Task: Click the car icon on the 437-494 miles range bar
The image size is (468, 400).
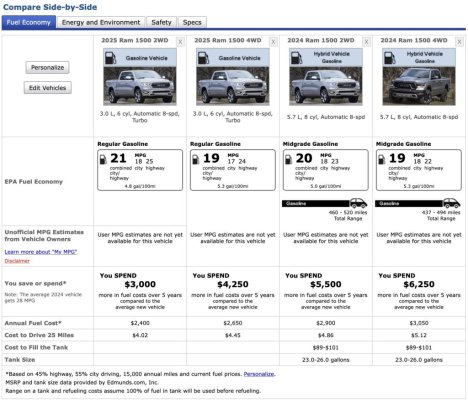Action: (x=451, y=203)
